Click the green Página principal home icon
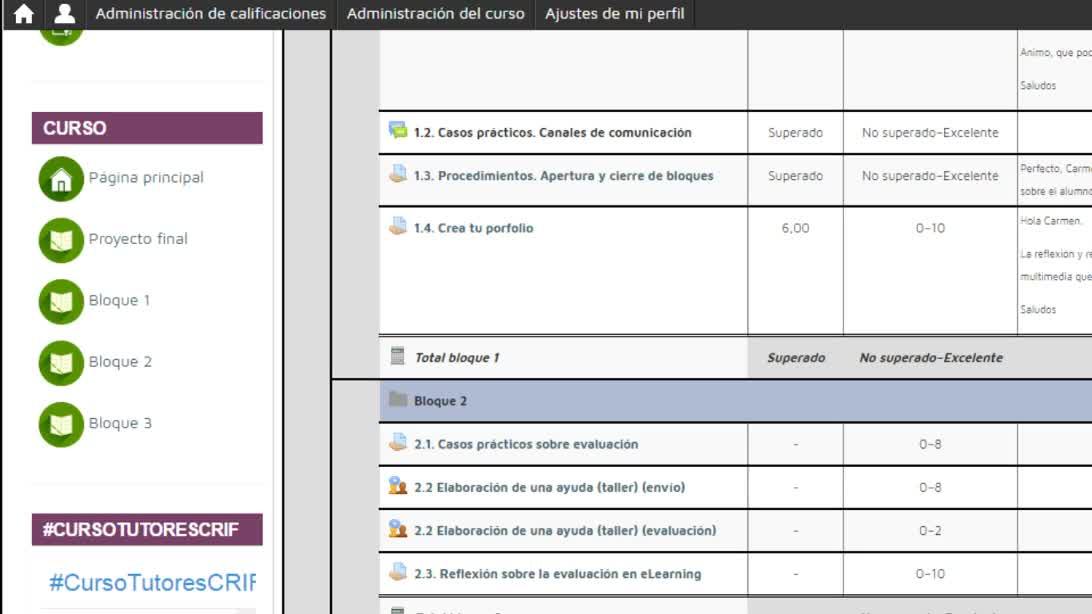 click(x=61, y=179)
